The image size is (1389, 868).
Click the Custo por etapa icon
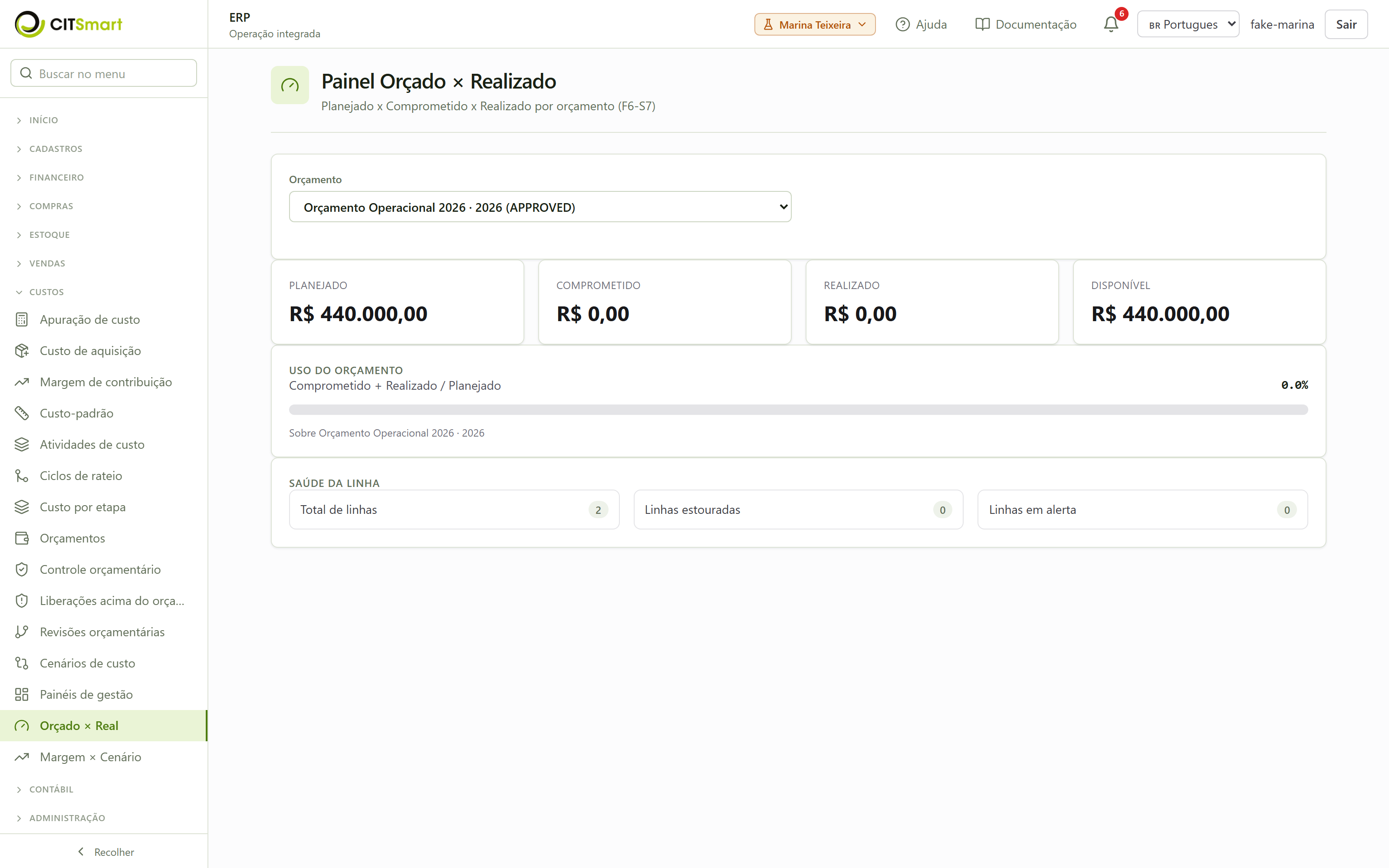(x=22, y=507)
